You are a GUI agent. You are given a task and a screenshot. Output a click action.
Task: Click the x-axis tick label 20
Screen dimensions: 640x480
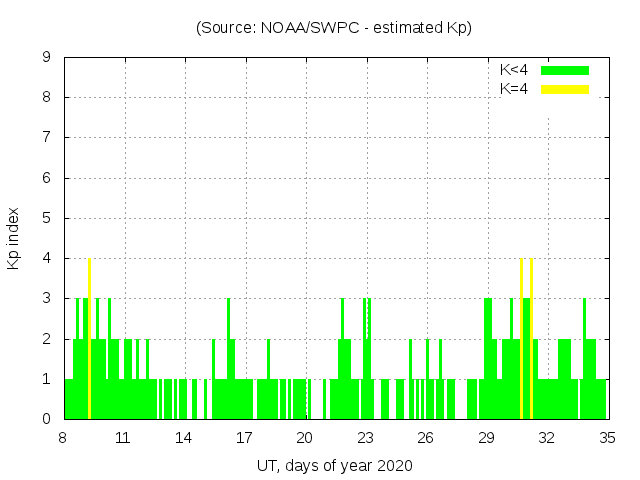click(x=305, y=437)
